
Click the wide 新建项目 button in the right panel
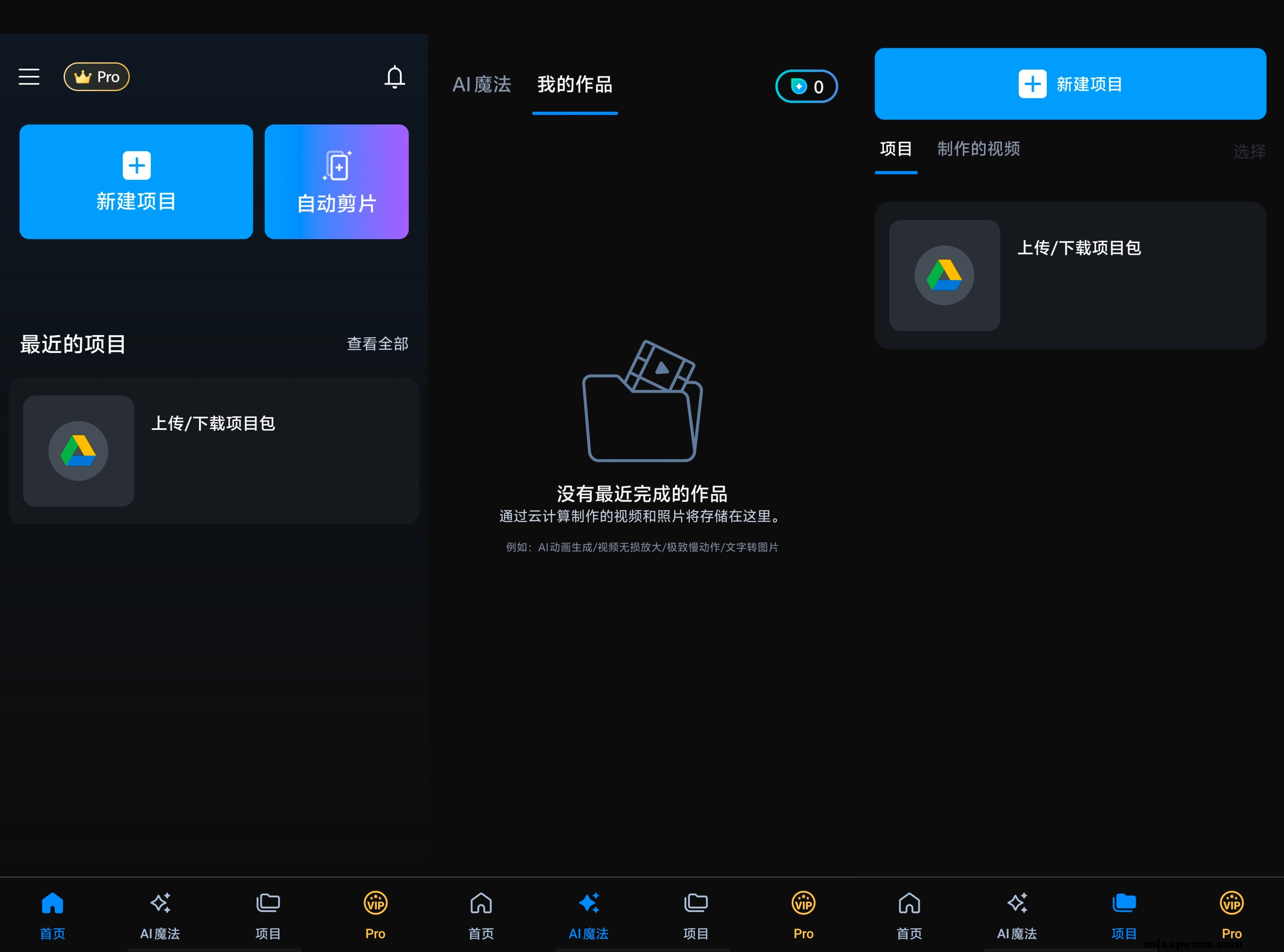click(1070, 84)
